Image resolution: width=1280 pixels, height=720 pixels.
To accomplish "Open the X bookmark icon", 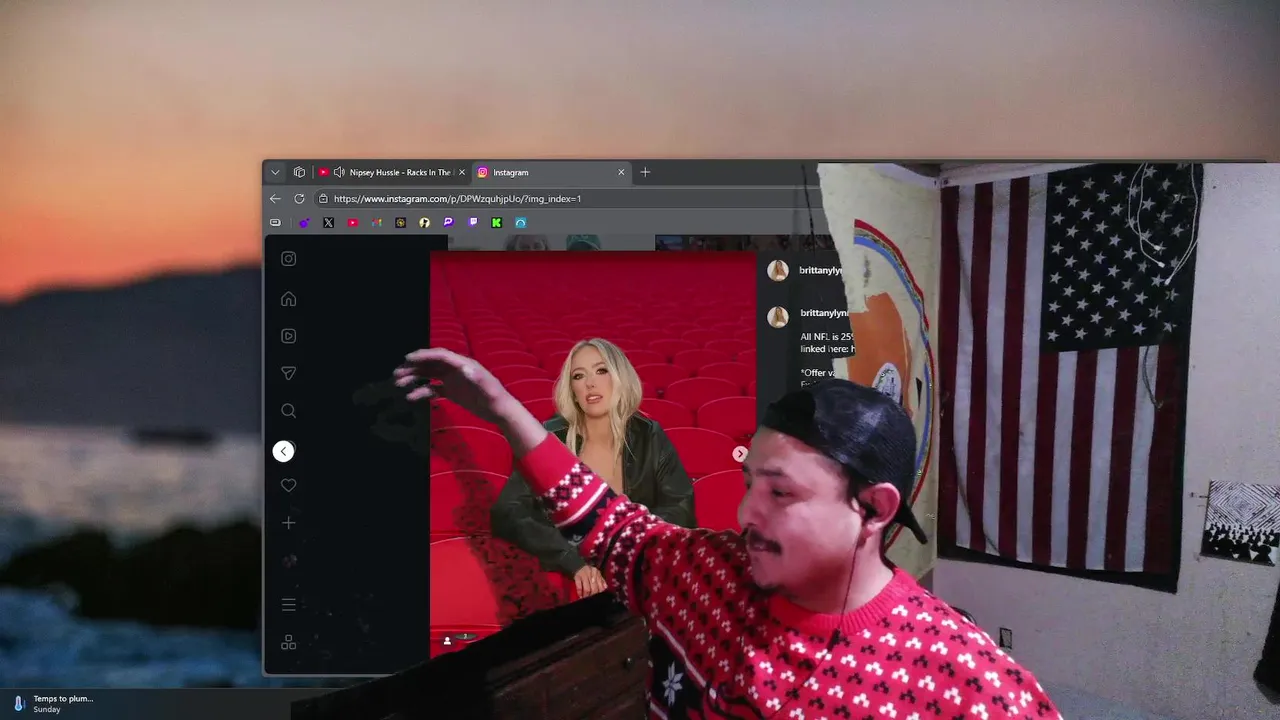I will [328, 222].
